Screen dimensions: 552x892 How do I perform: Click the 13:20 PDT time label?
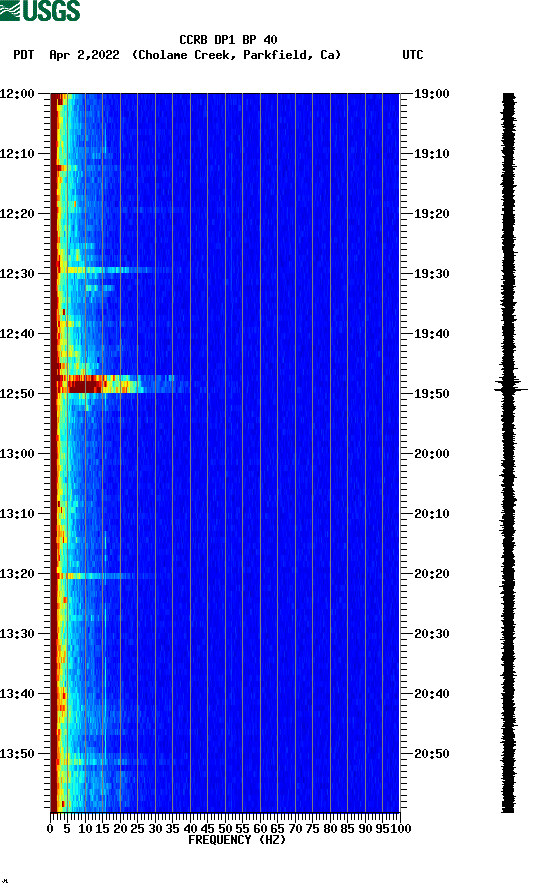(18, 574)
